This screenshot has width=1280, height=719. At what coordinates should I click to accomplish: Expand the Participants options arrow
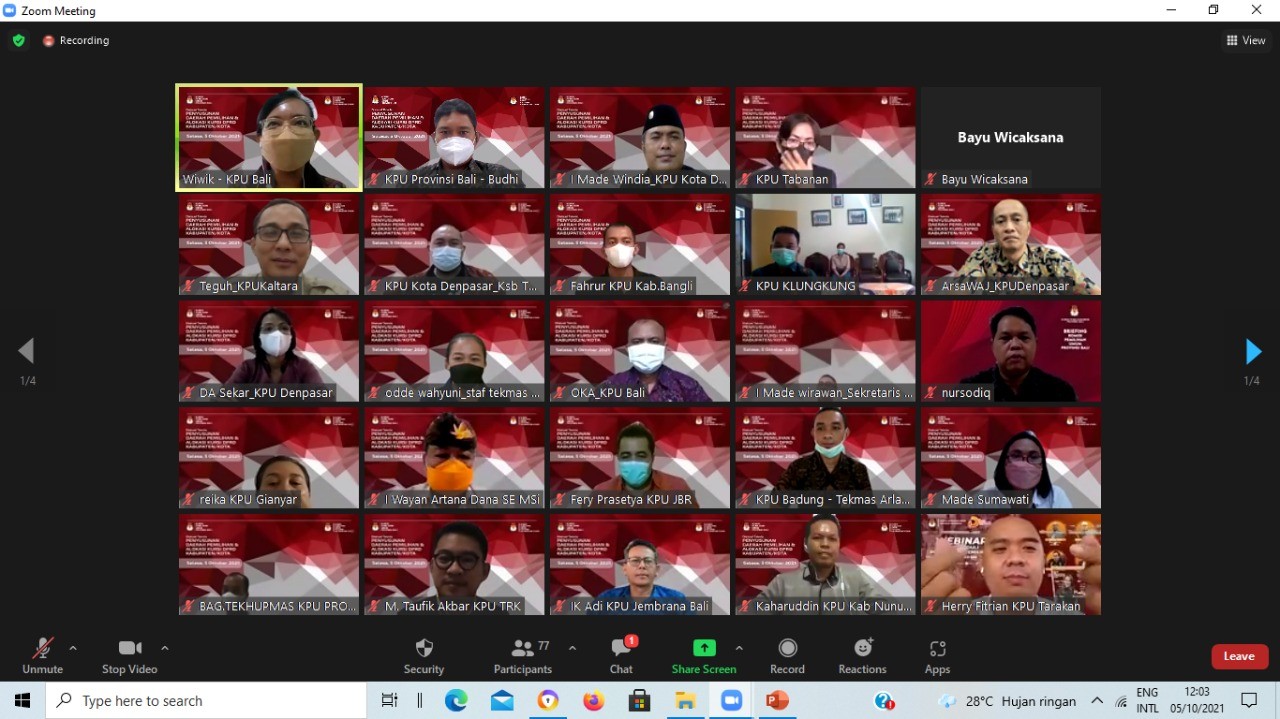[572, 648]
